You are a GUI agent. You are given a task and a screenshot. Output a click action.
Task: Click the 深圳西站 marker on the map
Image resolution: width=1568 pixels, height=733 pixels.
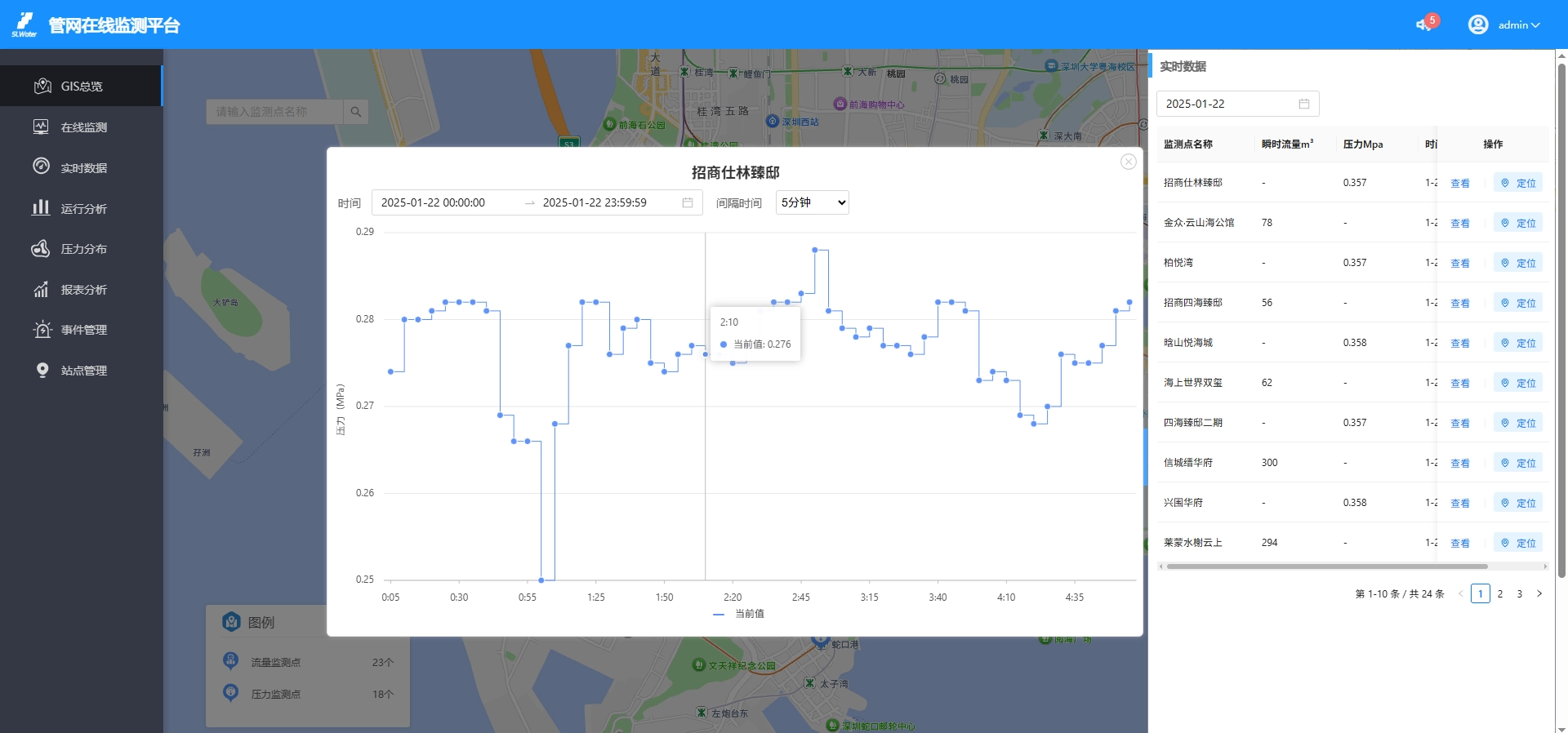pyautogui.click(x=773, y=122)
